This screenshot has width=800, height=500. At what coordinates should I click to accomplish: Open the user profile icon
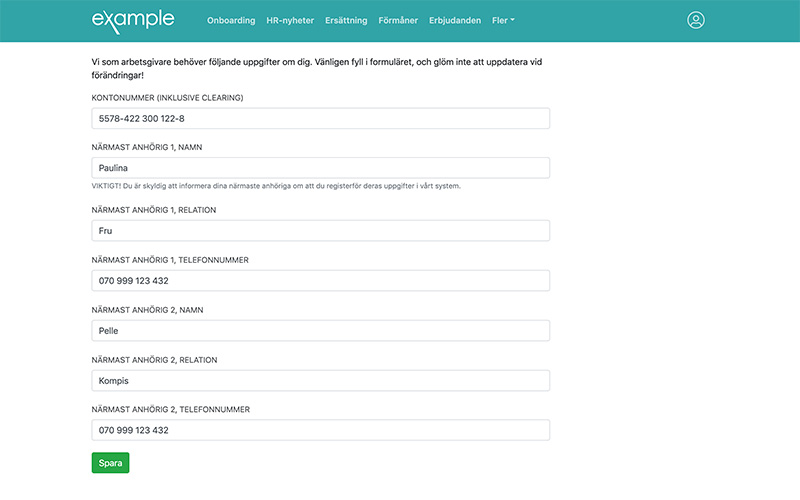pyautogui.click(x=695, y=20)
